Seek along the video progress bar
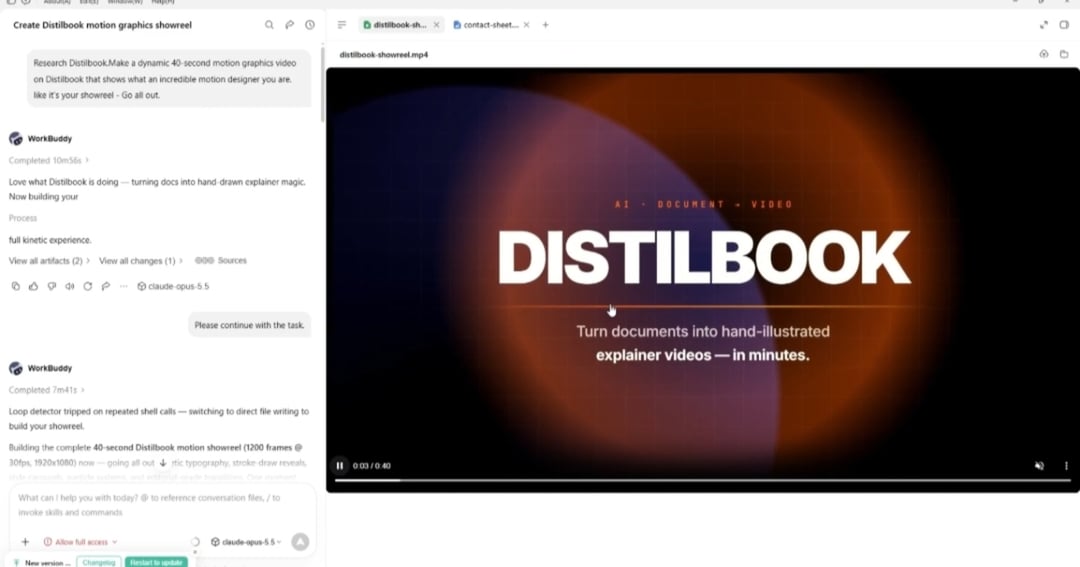Image resolution: width=1080 pixels, height=567 pixels. pos(703,480)
